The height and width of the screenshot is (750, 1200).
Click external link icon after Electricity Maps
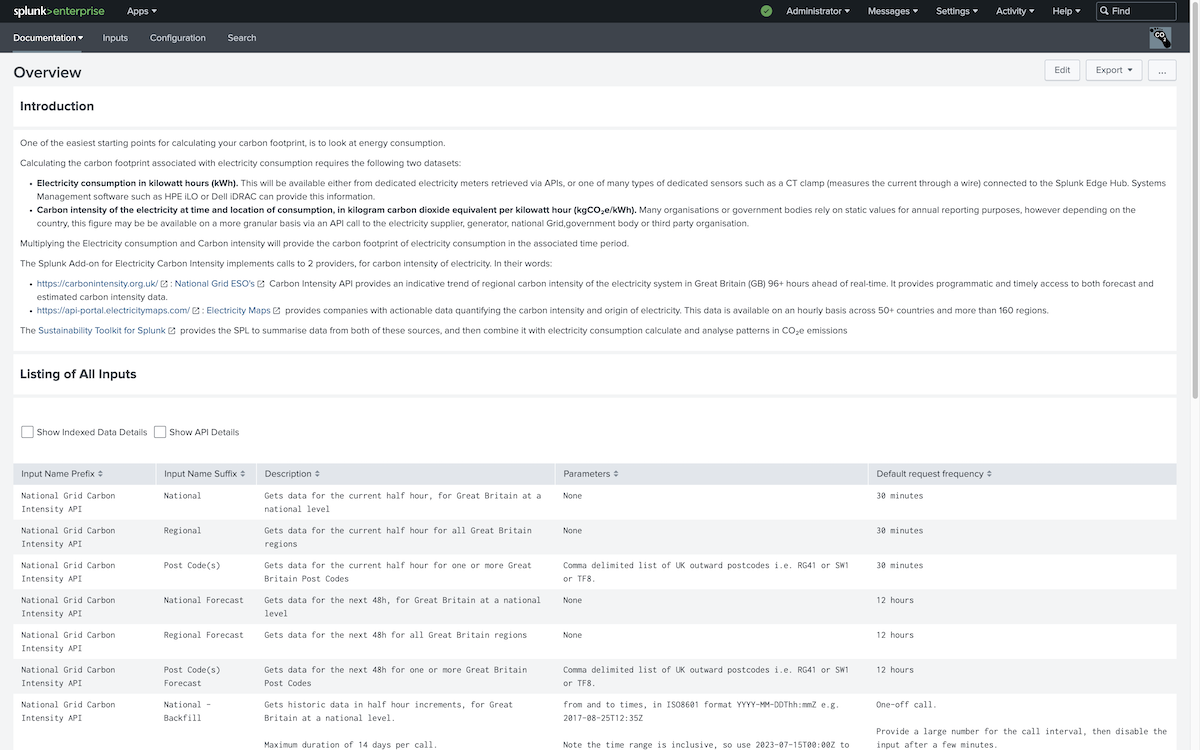pos(277,311)
